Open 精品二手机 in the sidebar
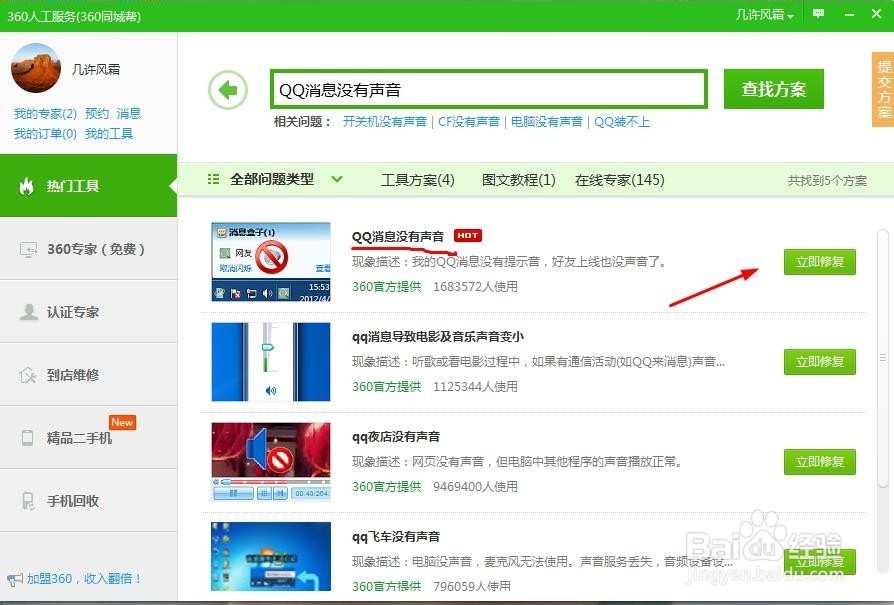894x605 pixels. click(x=88, y=437)
